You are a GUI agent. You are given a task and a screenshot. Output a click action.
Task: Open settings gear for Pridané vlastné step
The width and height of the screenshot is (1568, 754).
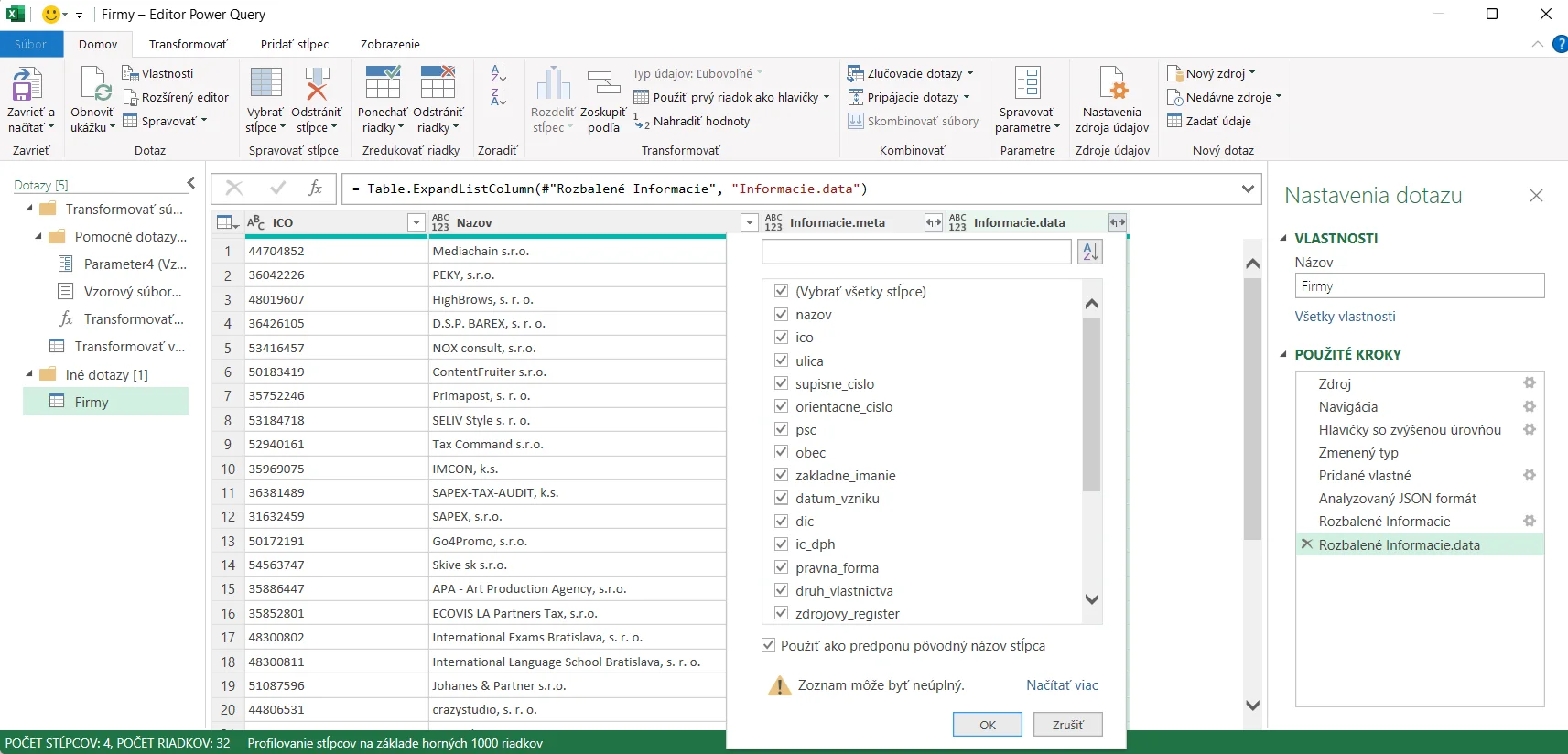pyautogui.click(x=1529, y=475)
